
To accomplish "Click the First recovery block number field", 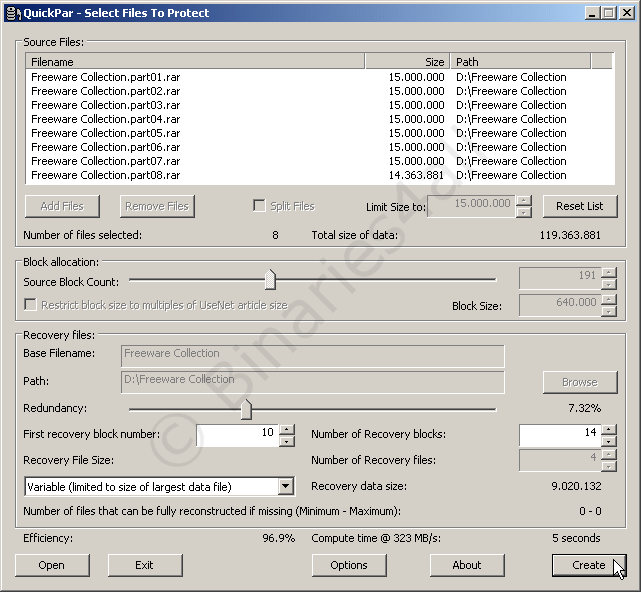I will (x=238, y=435).
